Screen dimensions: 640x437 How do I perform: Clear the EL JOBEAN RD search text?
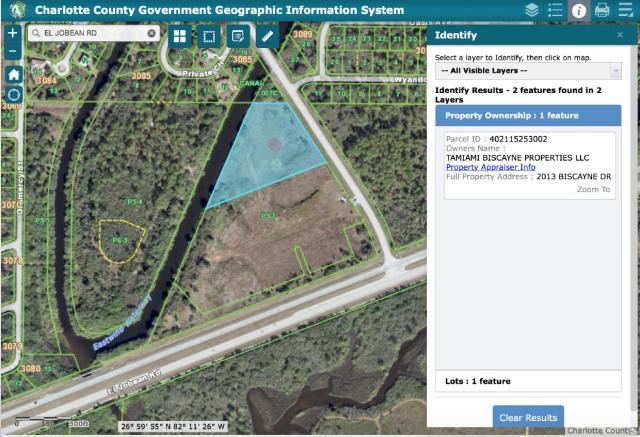pyautogui.click(x=151, y=33)
